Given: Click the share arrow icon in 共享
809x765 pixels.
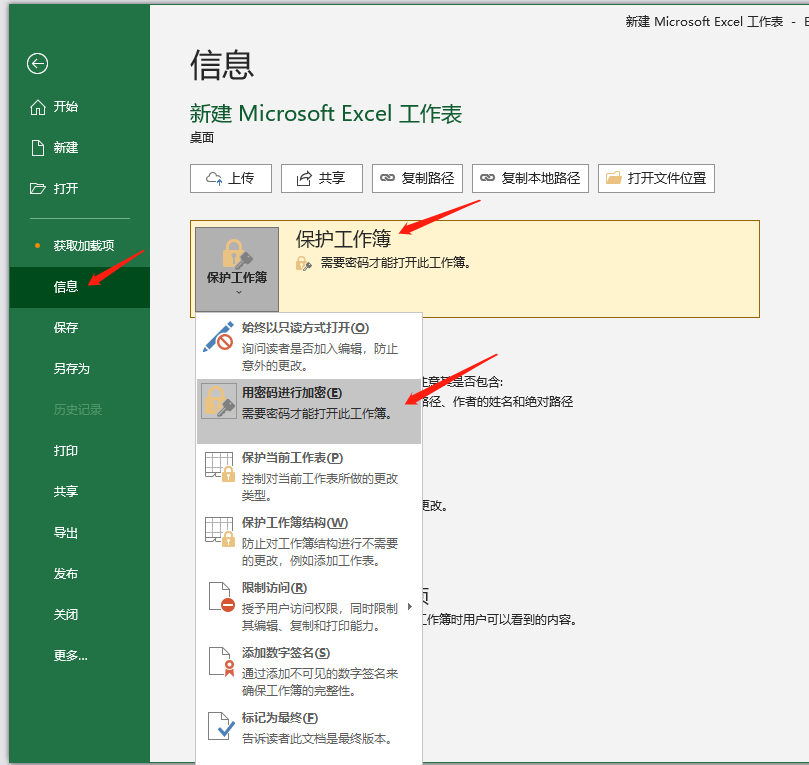Looking at the screenshot, I should pos(304,178).
